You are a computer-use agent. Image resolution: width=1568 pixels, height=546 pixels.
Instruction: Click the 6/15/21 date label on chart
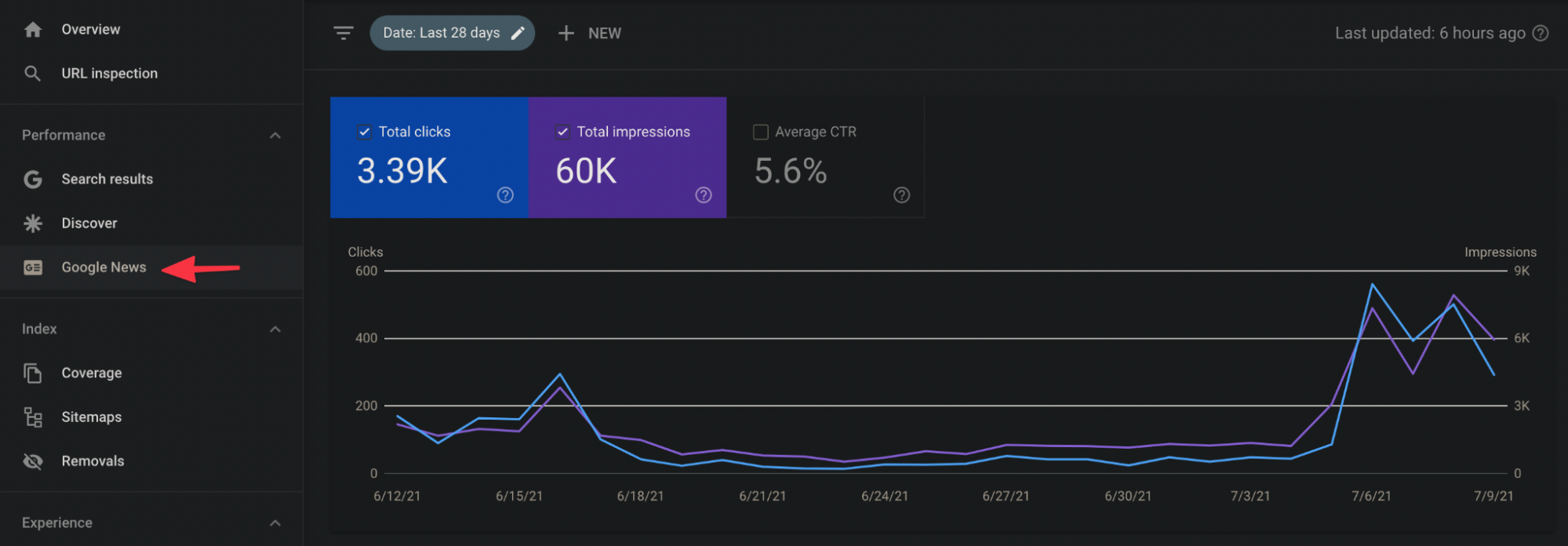click(x=519, y=497)
